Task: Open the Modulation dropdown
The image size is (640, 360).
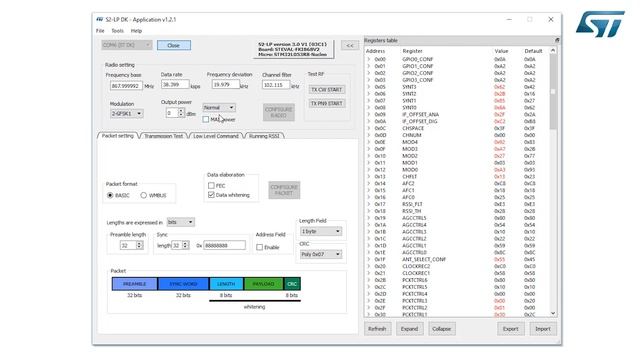Action: point(127,113)
